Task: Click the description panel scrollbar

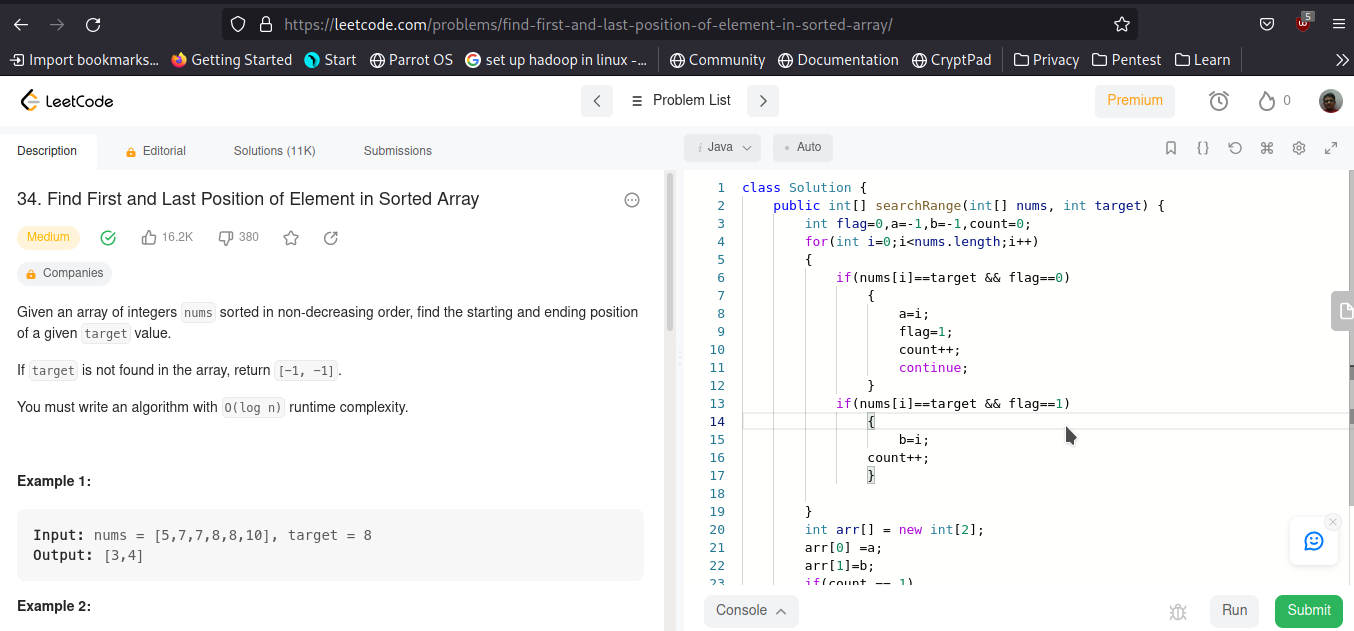Action: [x=670, y=252]
